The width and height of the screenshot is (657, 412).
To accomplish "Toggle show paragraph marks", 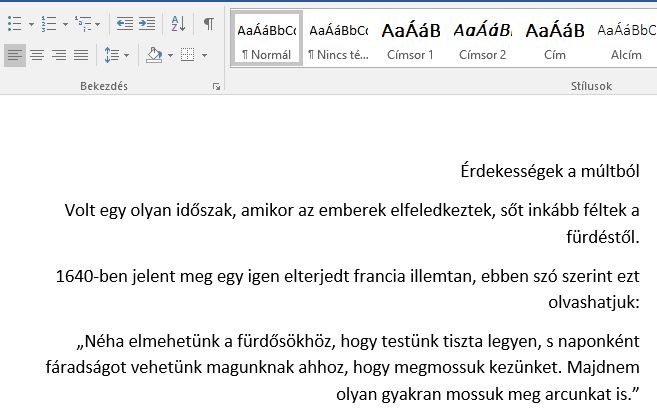I will (208, 23).
